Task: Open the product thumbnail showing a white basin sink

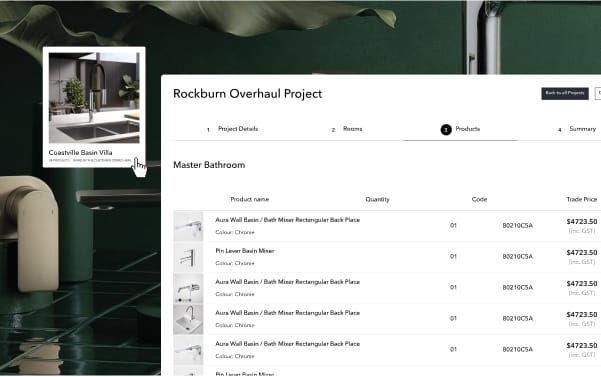Action: pyautogui.click(x=188, y=319)
